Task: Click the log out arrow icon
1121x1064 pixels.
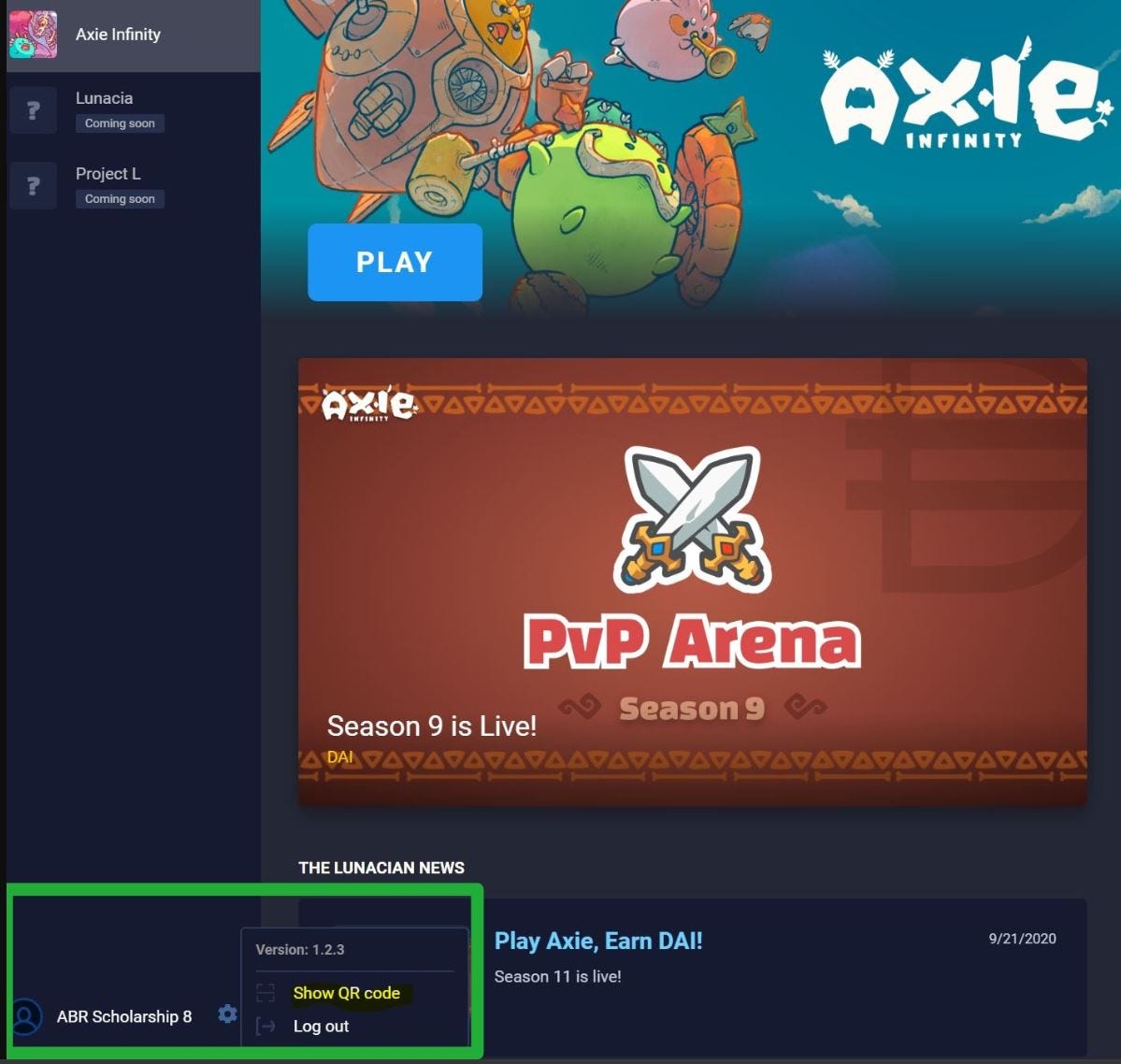Action: pos(266,1026)
